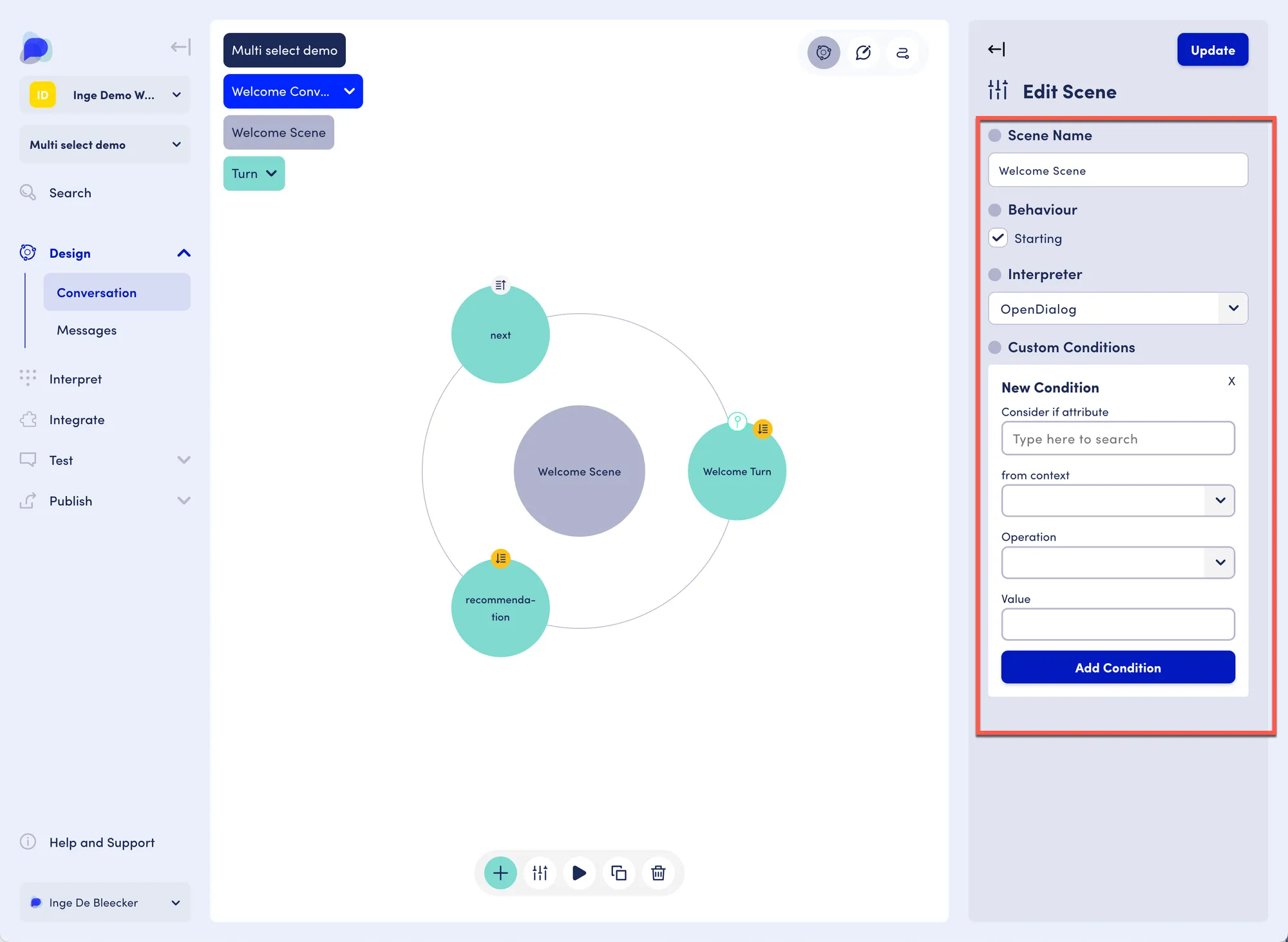1288x942 pixels.
Task: Open Help and Support
Action: click(102, 842)
